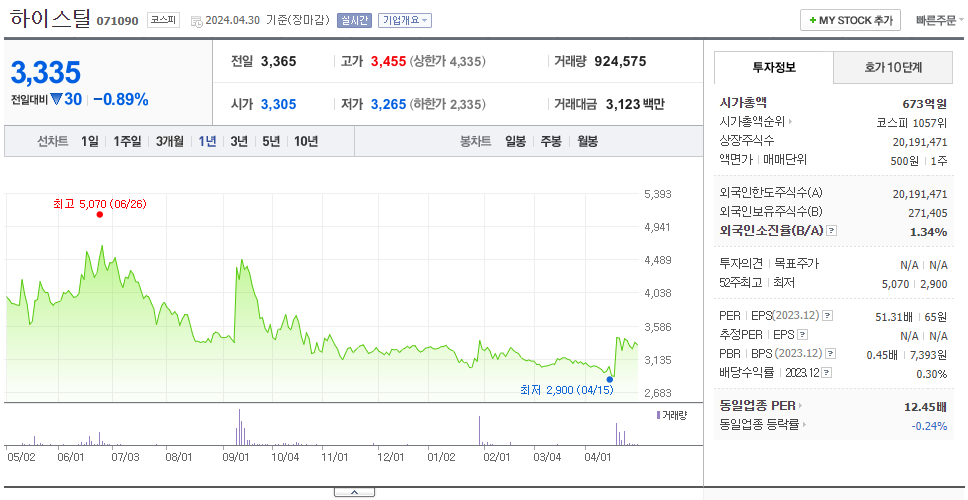The height and width of the screenshot is (500, 968).
Task: Click the 동일업종 PER value 12.45배
Action: 925,407
